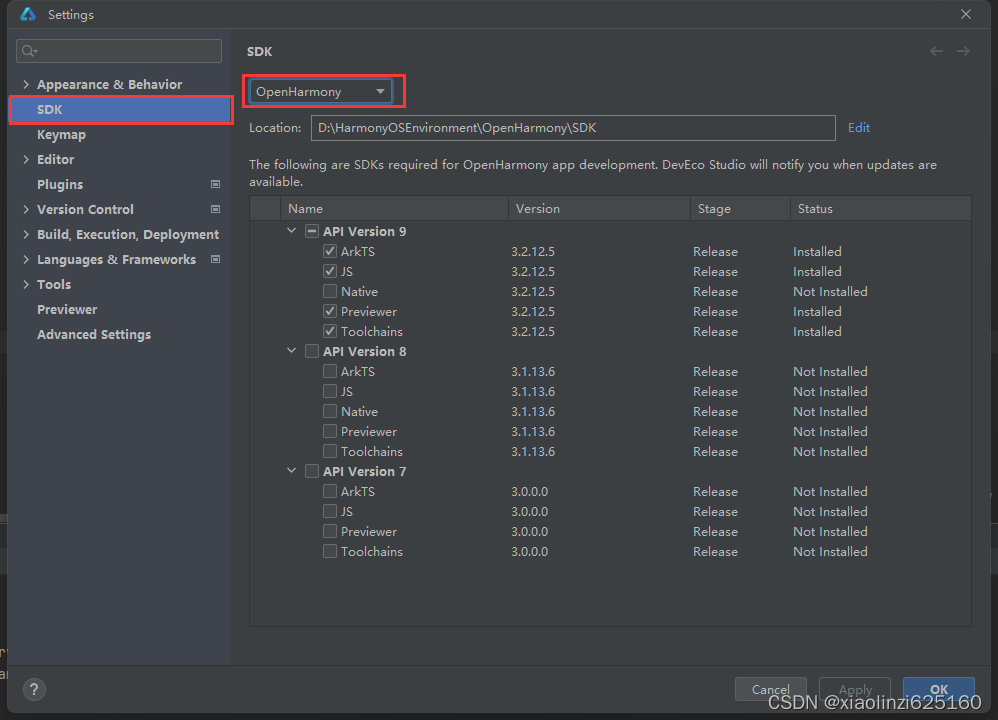Check Previewer under API Version 8
Image resolution: width=998 pixels, height=720 pixels.
point(330,431)
